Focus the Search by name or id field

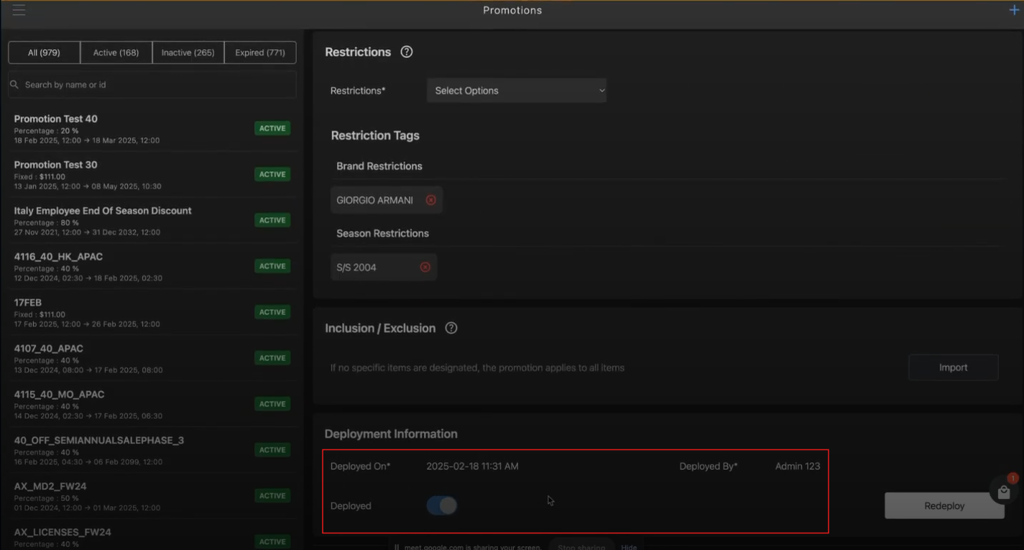[x=152, y=84]
